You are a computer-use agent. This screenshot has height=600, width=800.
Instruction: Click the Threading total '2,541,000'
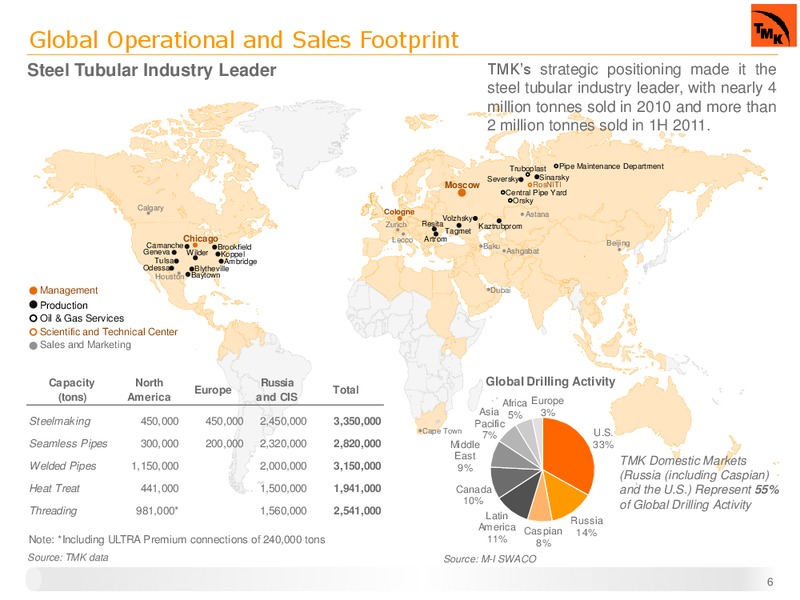(x=357, y=511)
